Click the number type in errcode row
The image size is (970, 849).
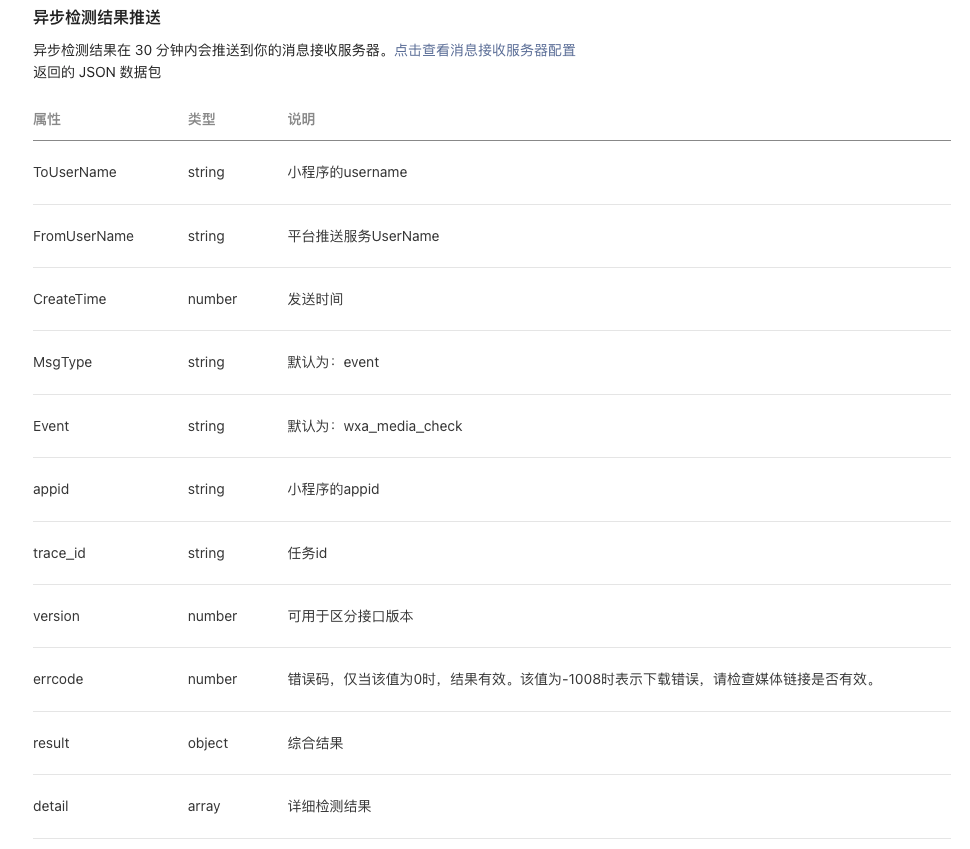pyautogui.click(x=212, y=679)
